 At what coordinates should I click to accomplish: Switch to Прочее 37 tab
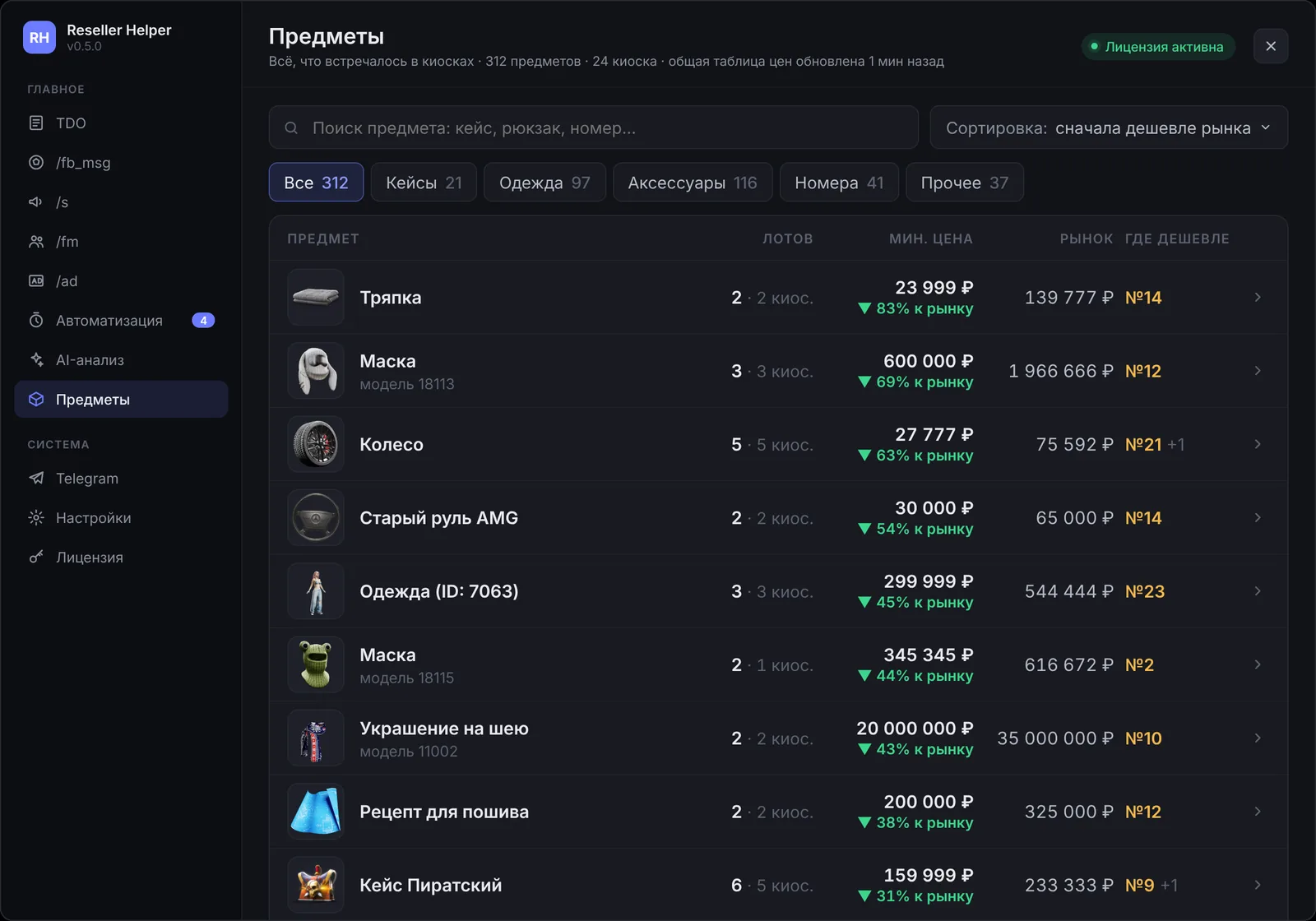pos(965,183)
